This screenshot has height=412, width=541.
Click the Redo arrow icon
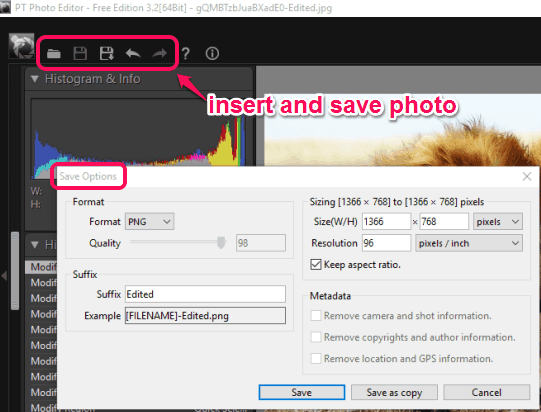coord(159,53)
